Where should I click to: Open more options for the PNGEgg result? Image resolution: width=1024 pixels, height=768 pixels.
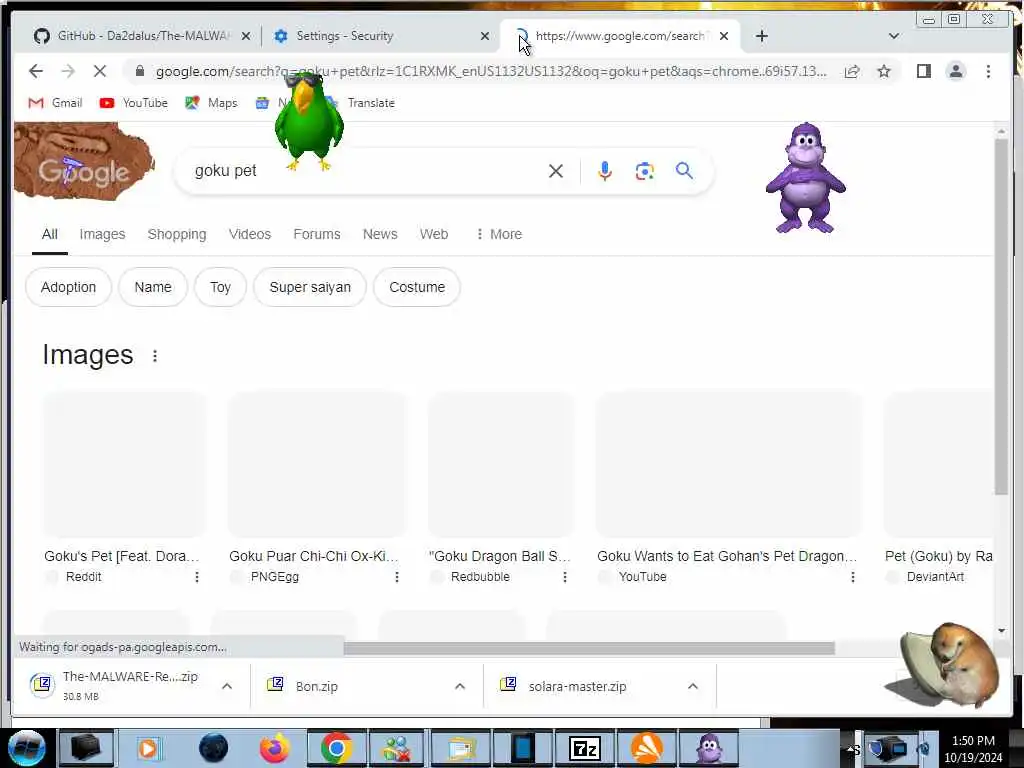(x=396, y=577)
